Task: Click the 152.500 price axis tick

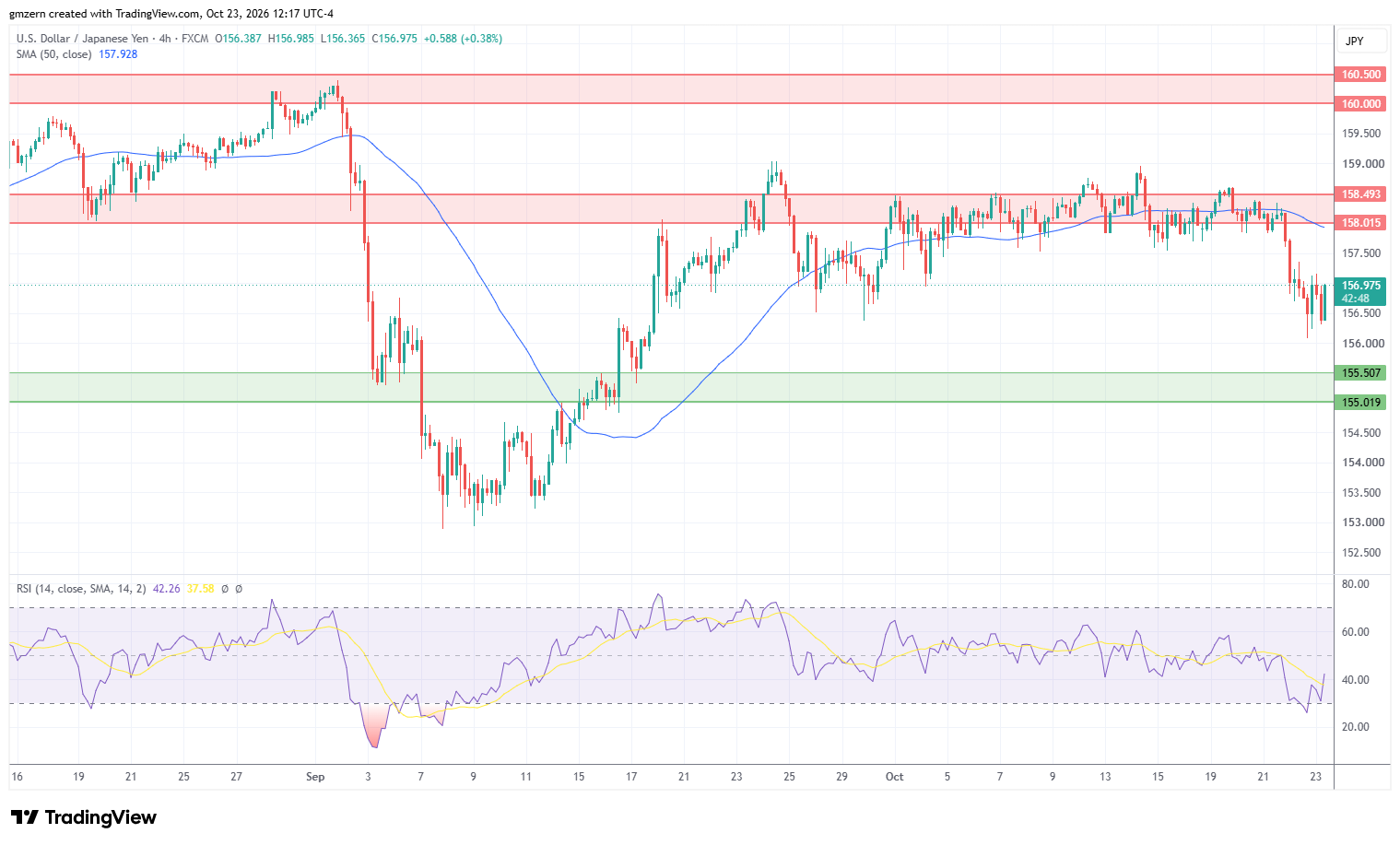Action: [x=1361, y=553]
